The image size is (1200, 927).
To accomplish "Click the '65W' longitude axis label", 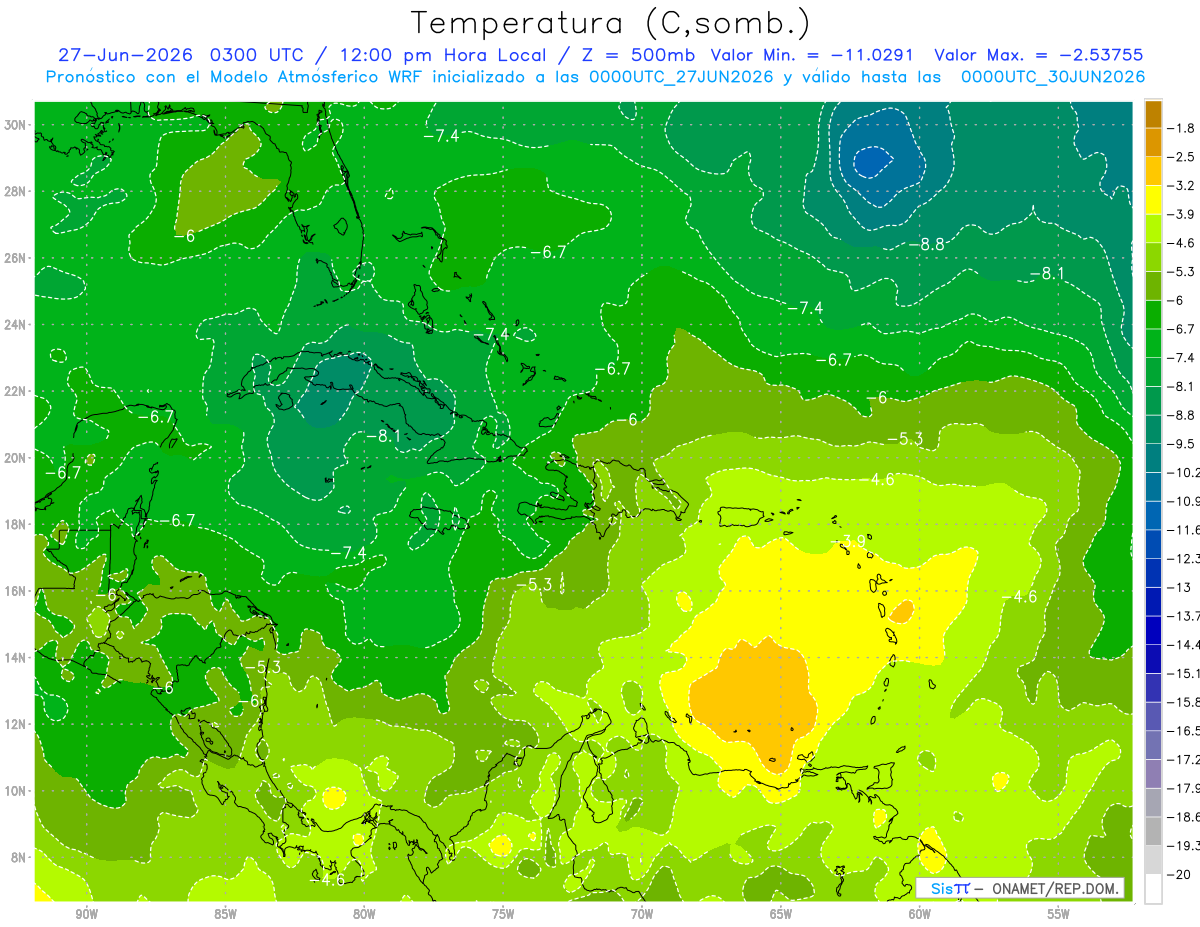I will tap(781, 914).
